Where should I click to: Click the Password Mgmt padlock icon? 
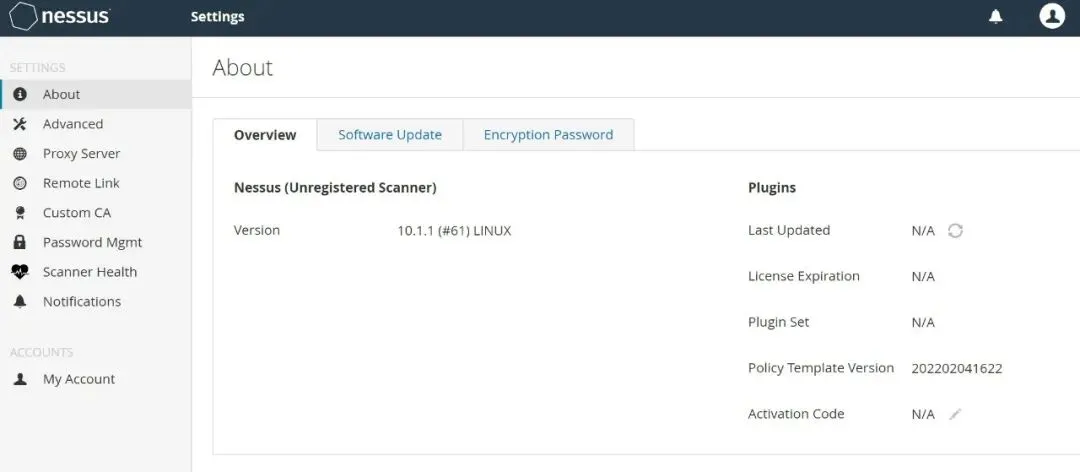pos(20,242)
